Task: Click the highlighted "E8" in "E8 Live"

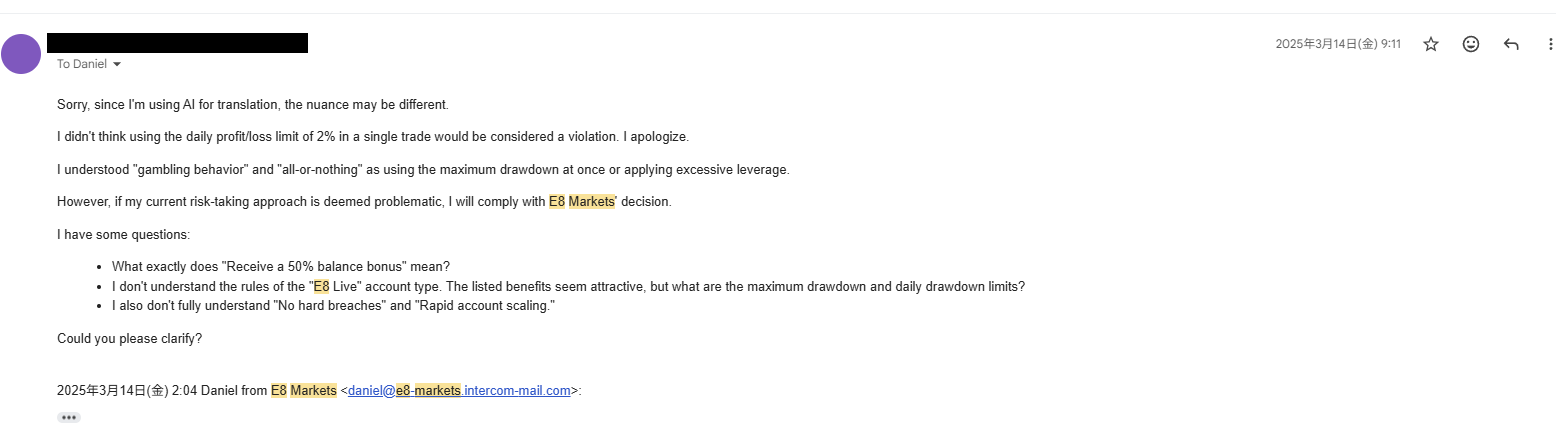Action: pos(321,287)
